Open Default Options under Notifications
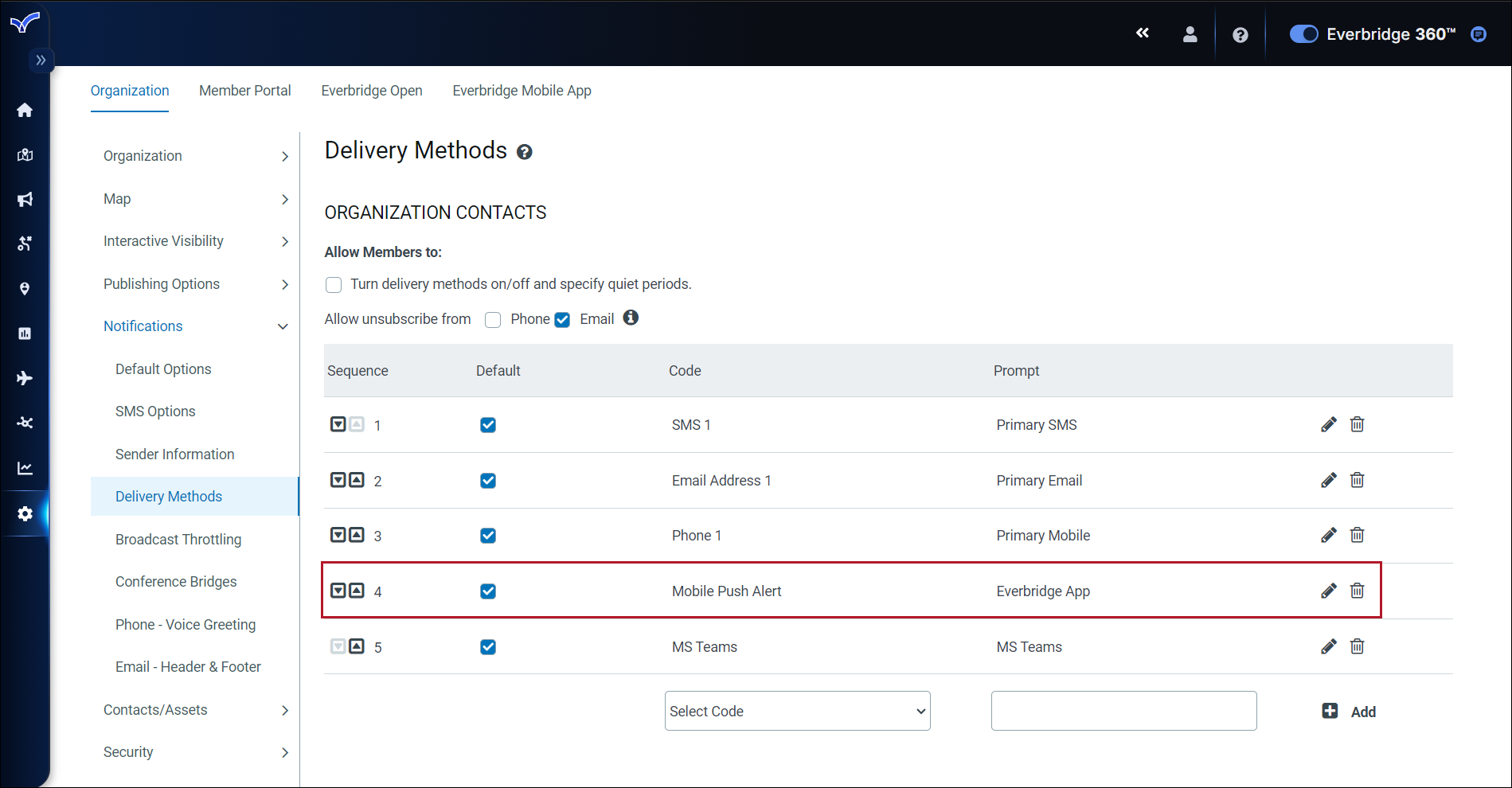 pyautogui.click(x=163, y=369)
